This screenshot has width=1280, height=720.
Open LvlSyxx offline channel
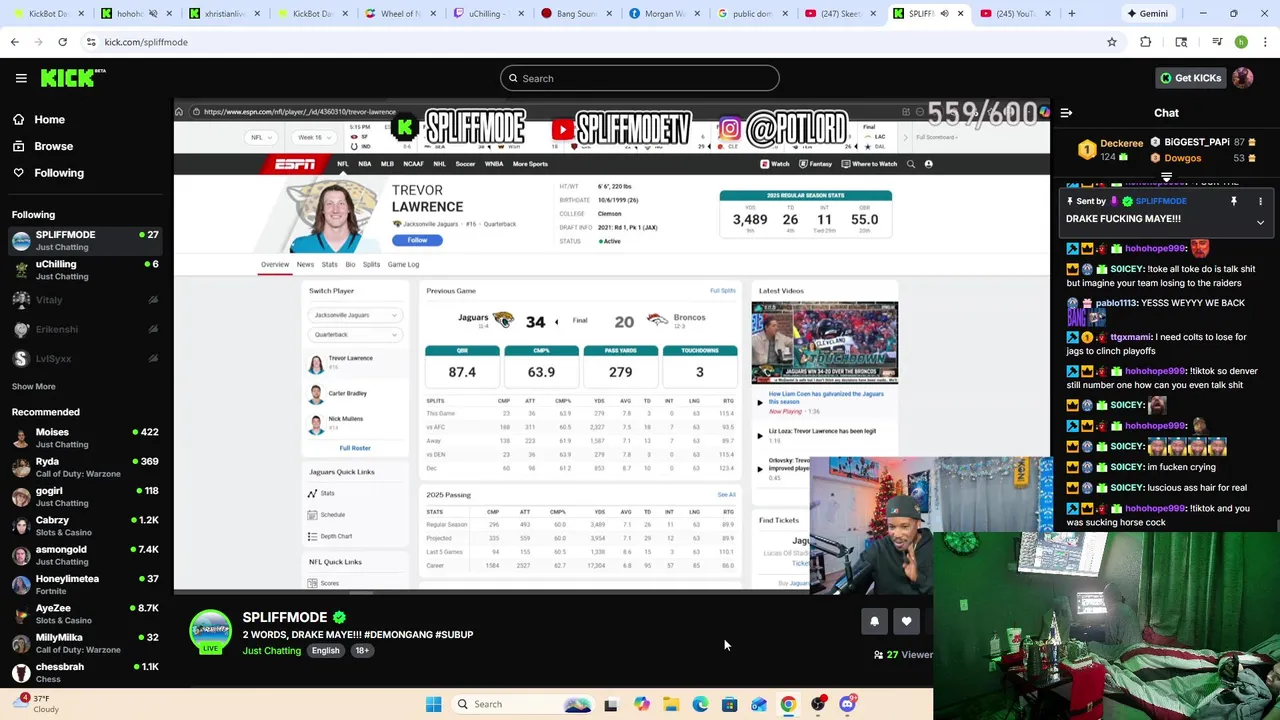pyautogui.click(x=86, y=358)
